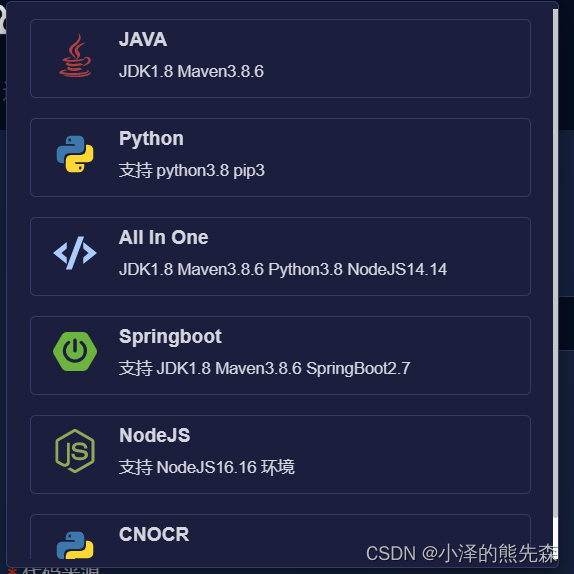This screenshot has height=574, width=574.
Task: Click the NodeJS hexagon logo icon
Action: pos(75,451)
